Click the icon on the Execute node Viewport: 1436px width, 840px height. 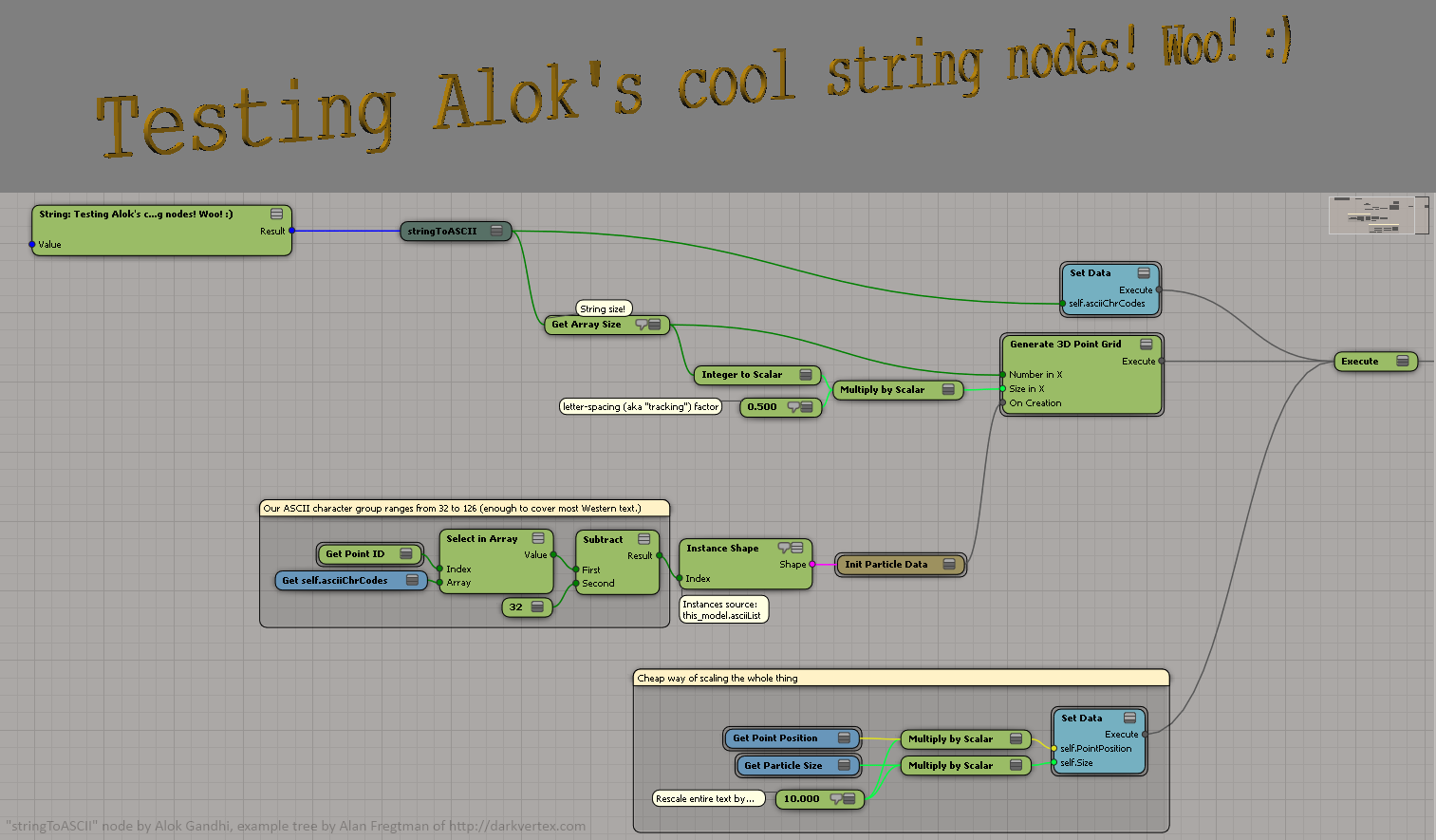(1402, 362)
